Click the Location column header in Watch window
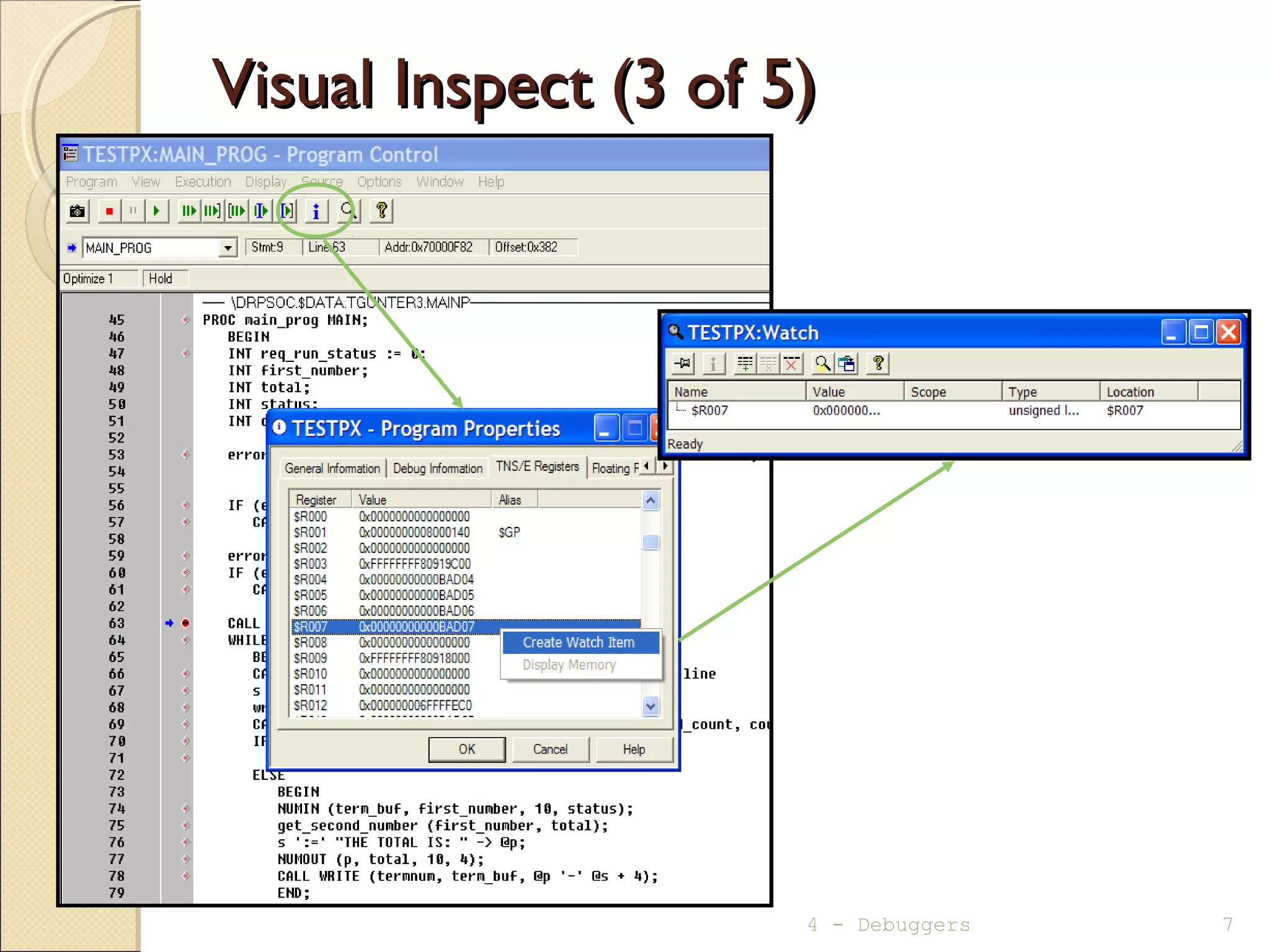 coord(1149,392)
